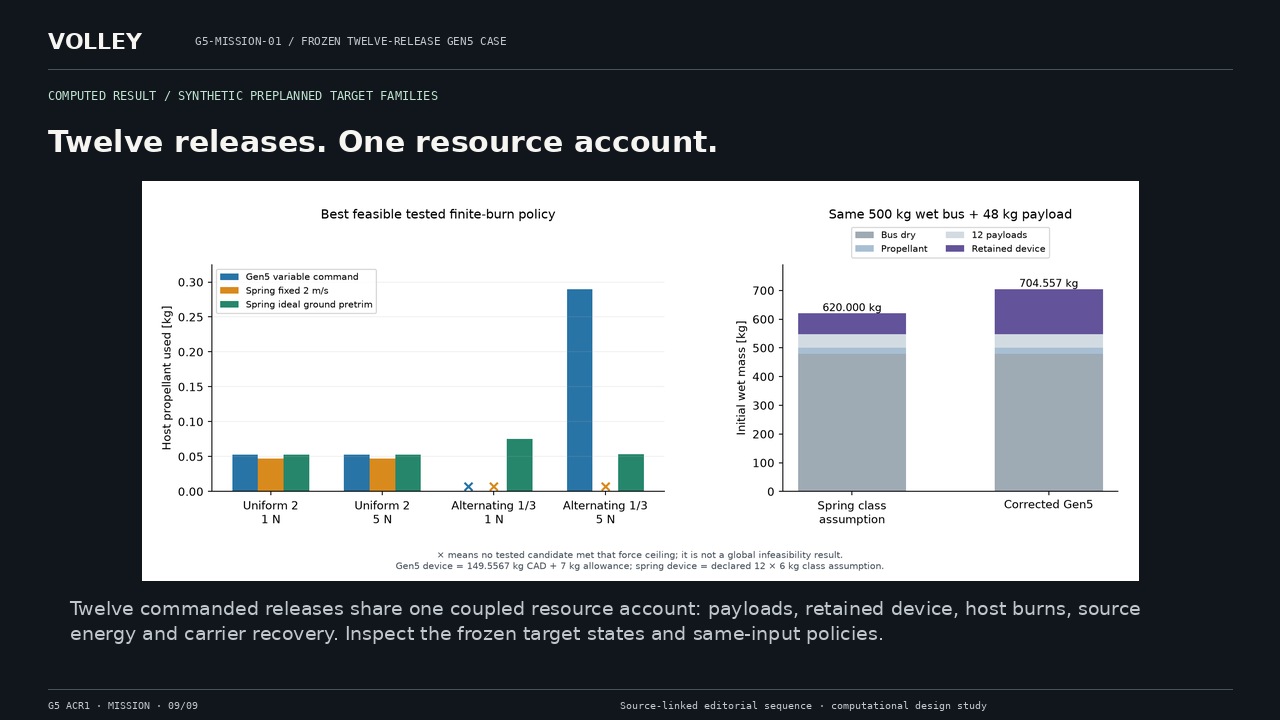Click the '620.000 kg' bar value label
Viewport: 1280px width, 720px height.
pyautogui.click(x=852, y=308)
